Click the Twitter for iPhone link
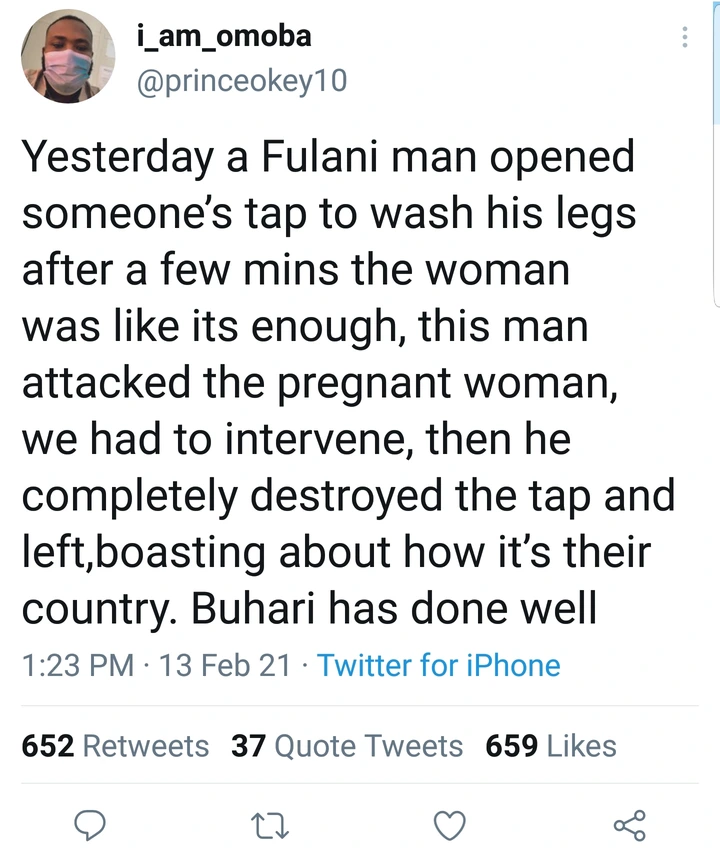The height and width of the screenshot is (850, 720). (439, 665)
